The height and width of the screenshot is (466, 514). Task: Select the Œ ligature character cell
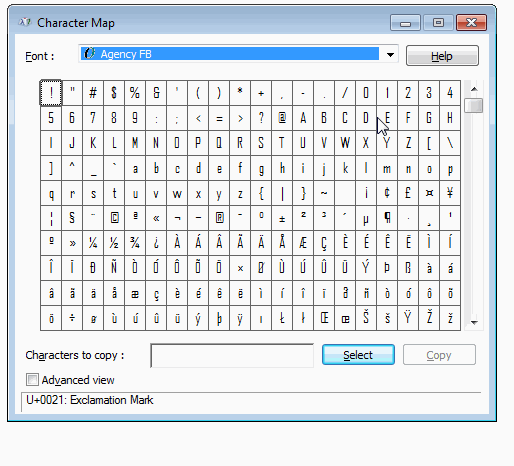[324, 318]
